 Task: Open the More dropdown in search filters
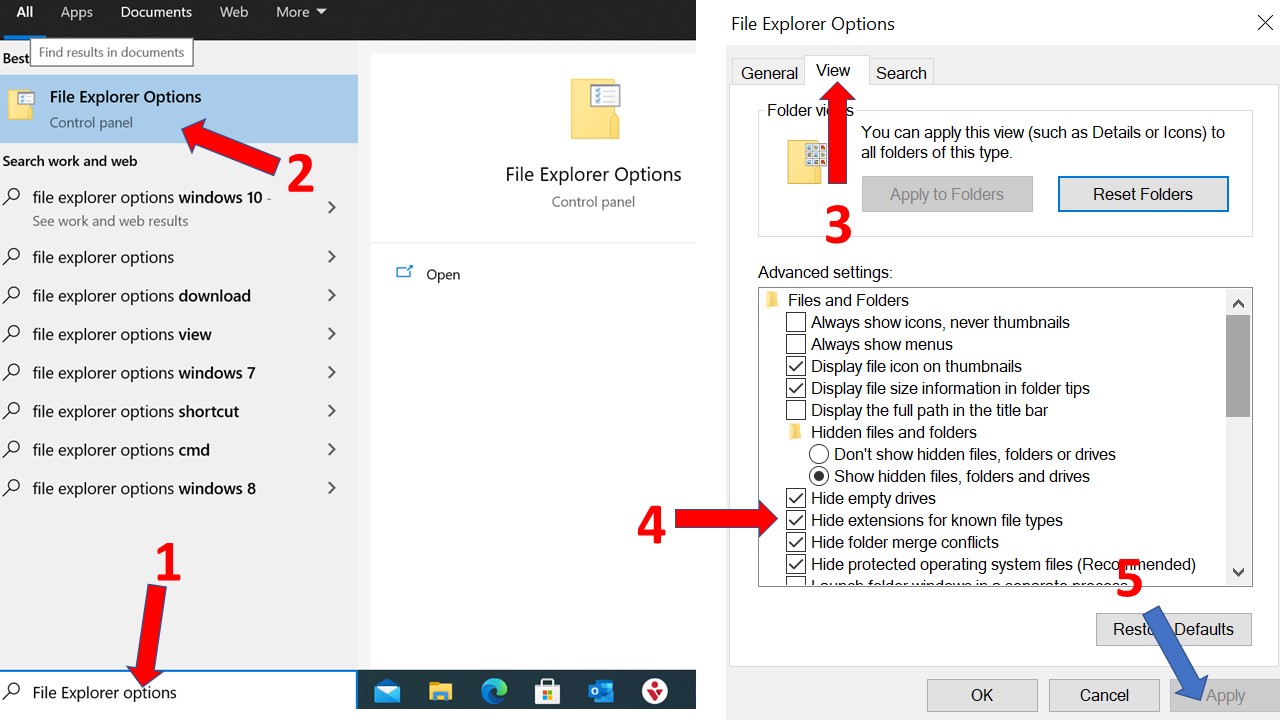pos(301,12)
